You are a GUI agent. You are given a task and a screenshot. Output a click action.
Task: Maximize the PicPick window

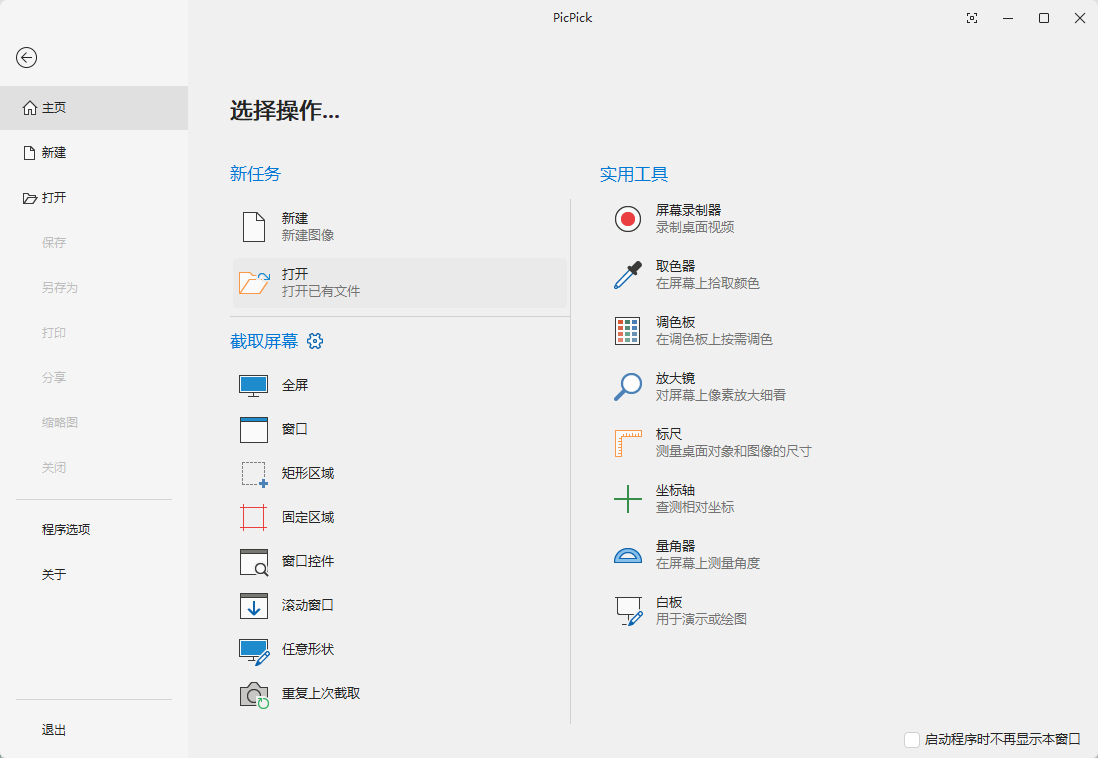(x=1044, y=18)
